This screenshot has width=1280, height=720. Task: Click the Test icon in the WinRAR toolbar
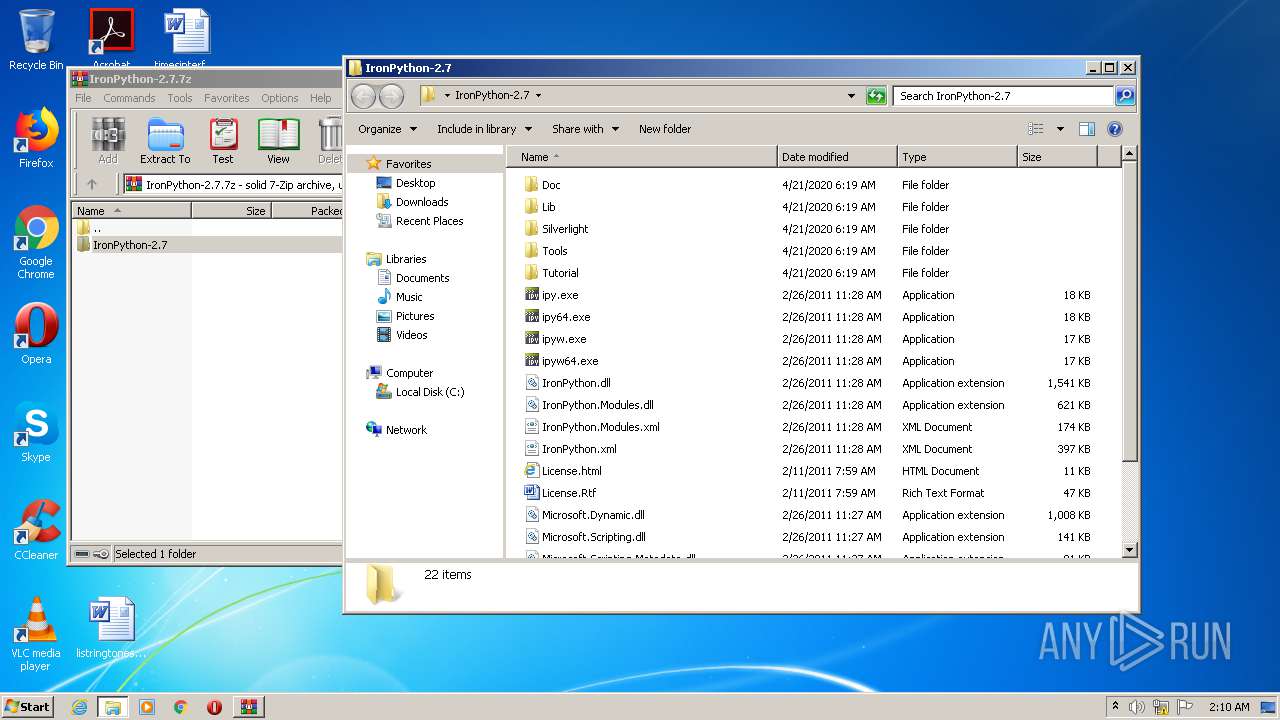click(x=223, y=141)
